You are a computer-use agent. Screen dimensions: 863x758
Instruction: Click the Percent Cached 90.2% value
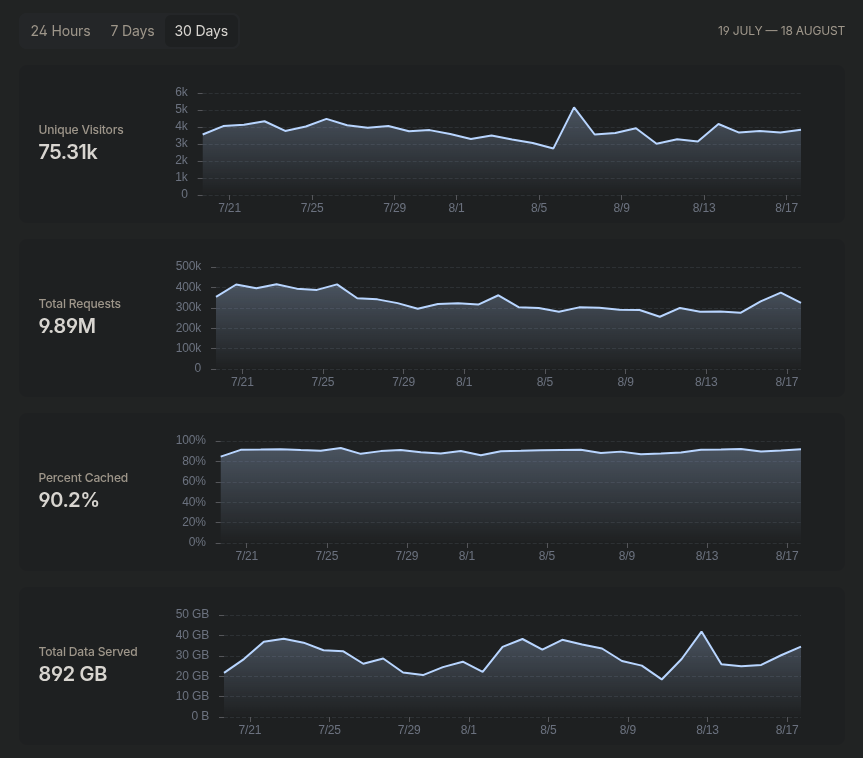[69, 500]
